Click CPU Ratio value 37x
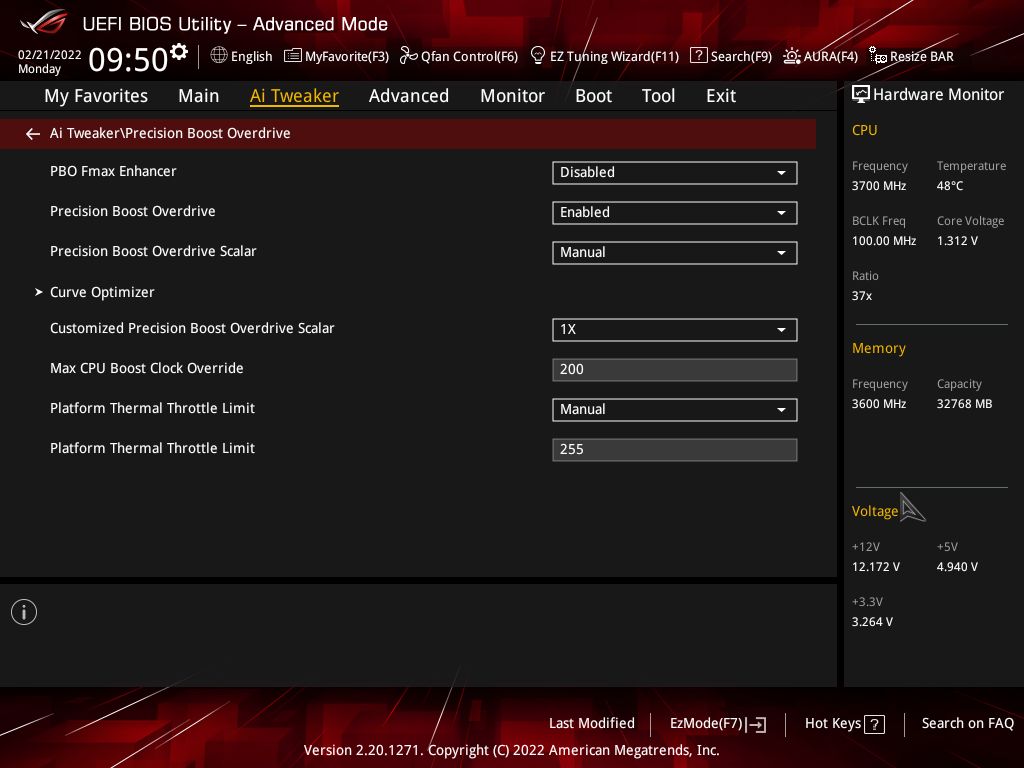 tap(862, 296)
